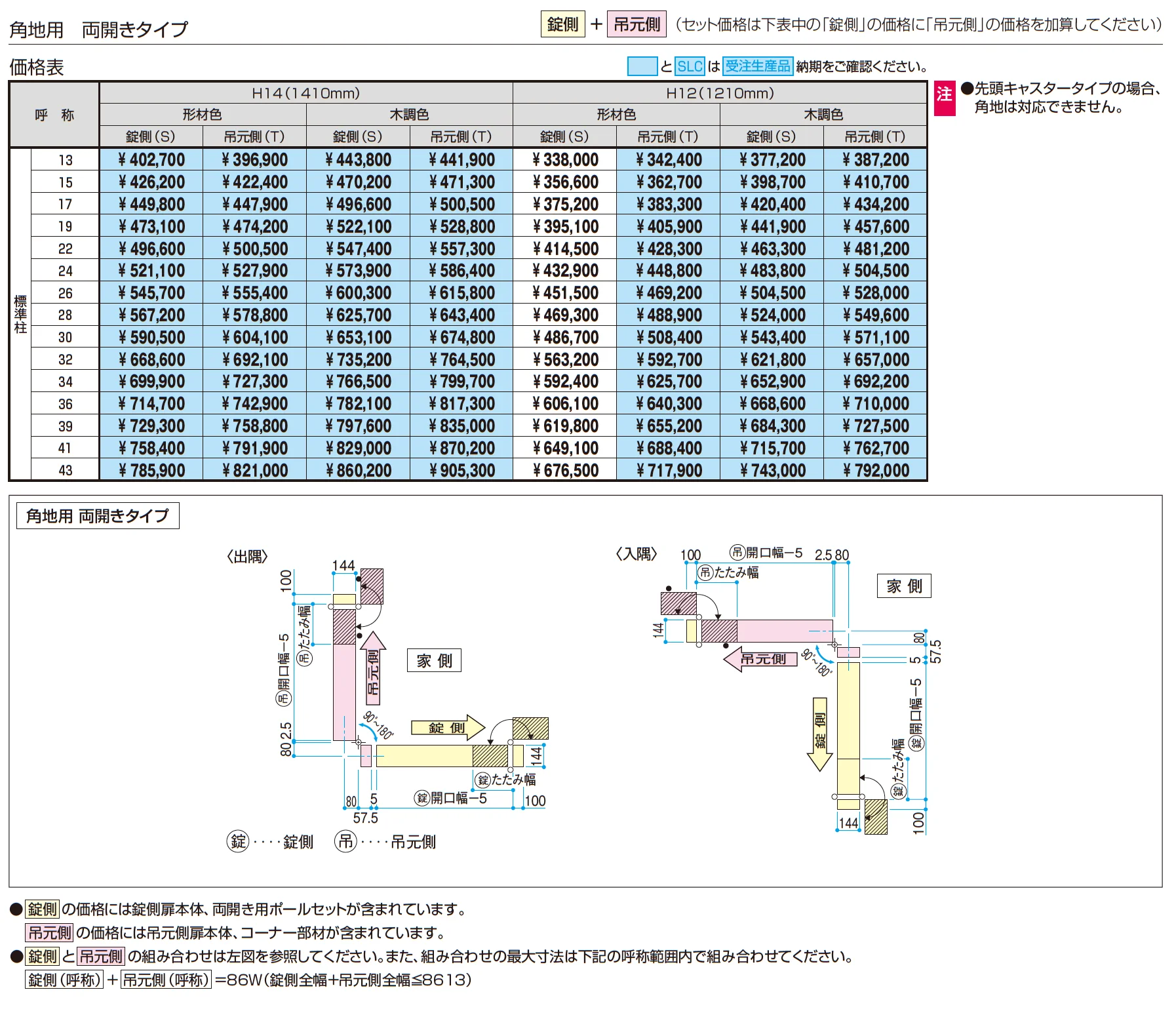The width and height of the screenshot is (1176, 1013).
Task: Pick the ¥471,300 price cell
Action: tap(462, 182)
